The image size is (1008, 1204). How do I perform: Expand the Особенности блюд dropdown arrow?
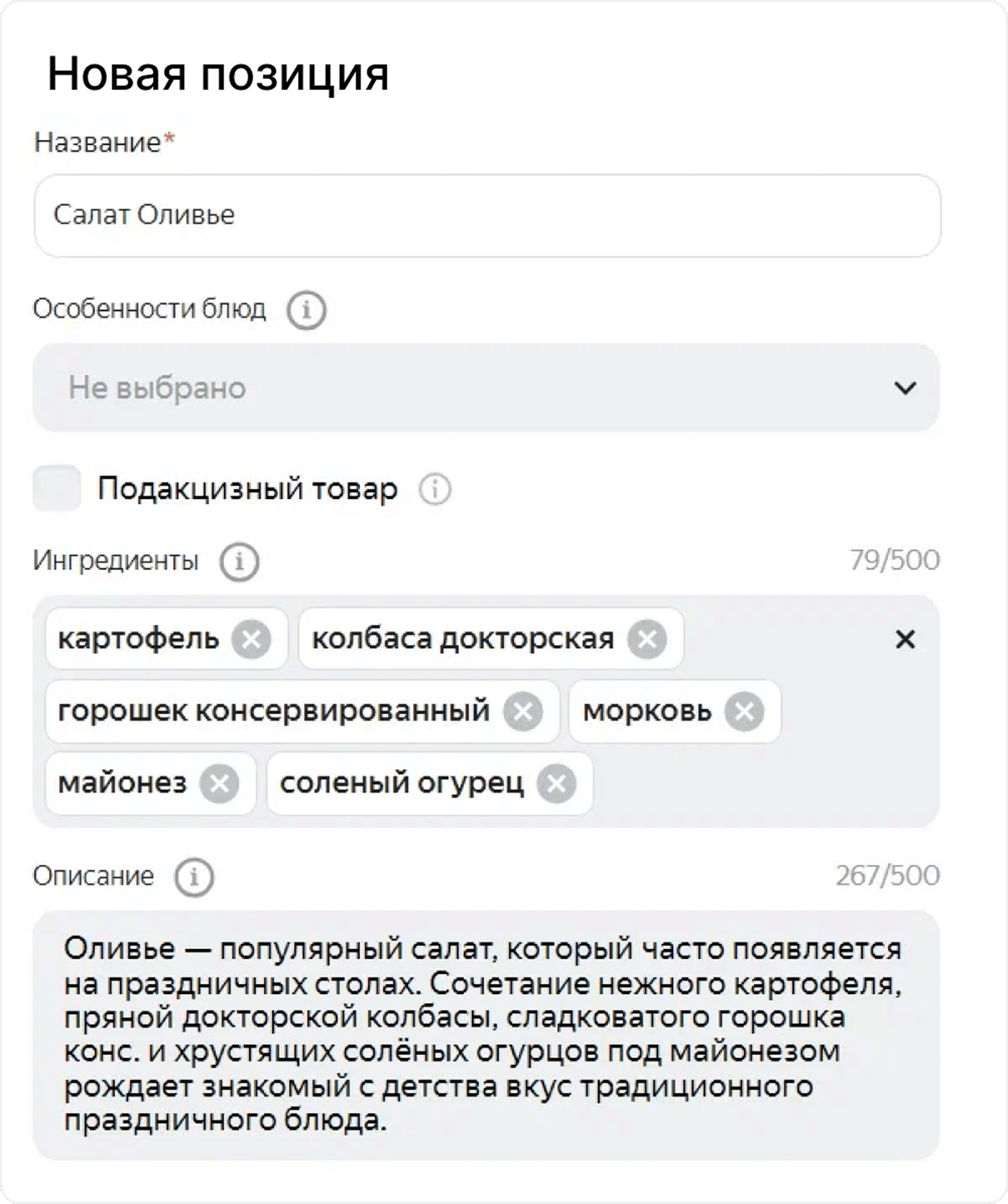point(905,388)
